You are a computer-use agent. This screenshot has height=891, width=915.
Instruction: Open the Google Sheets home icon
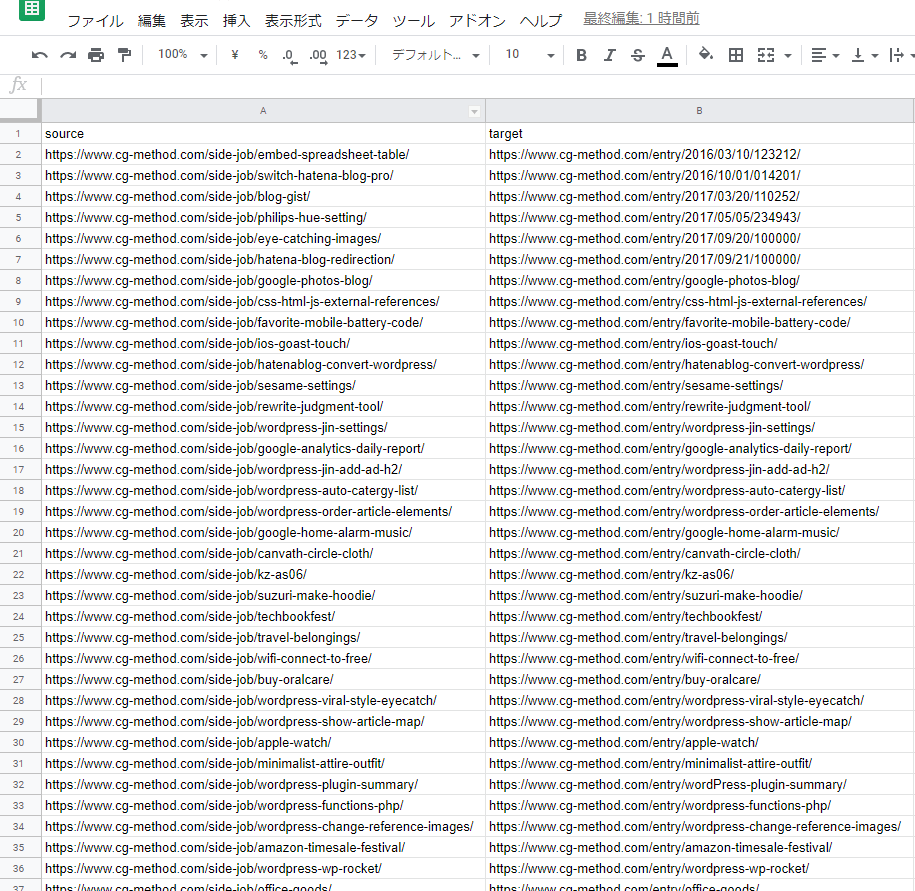click(x=32, y=9)
